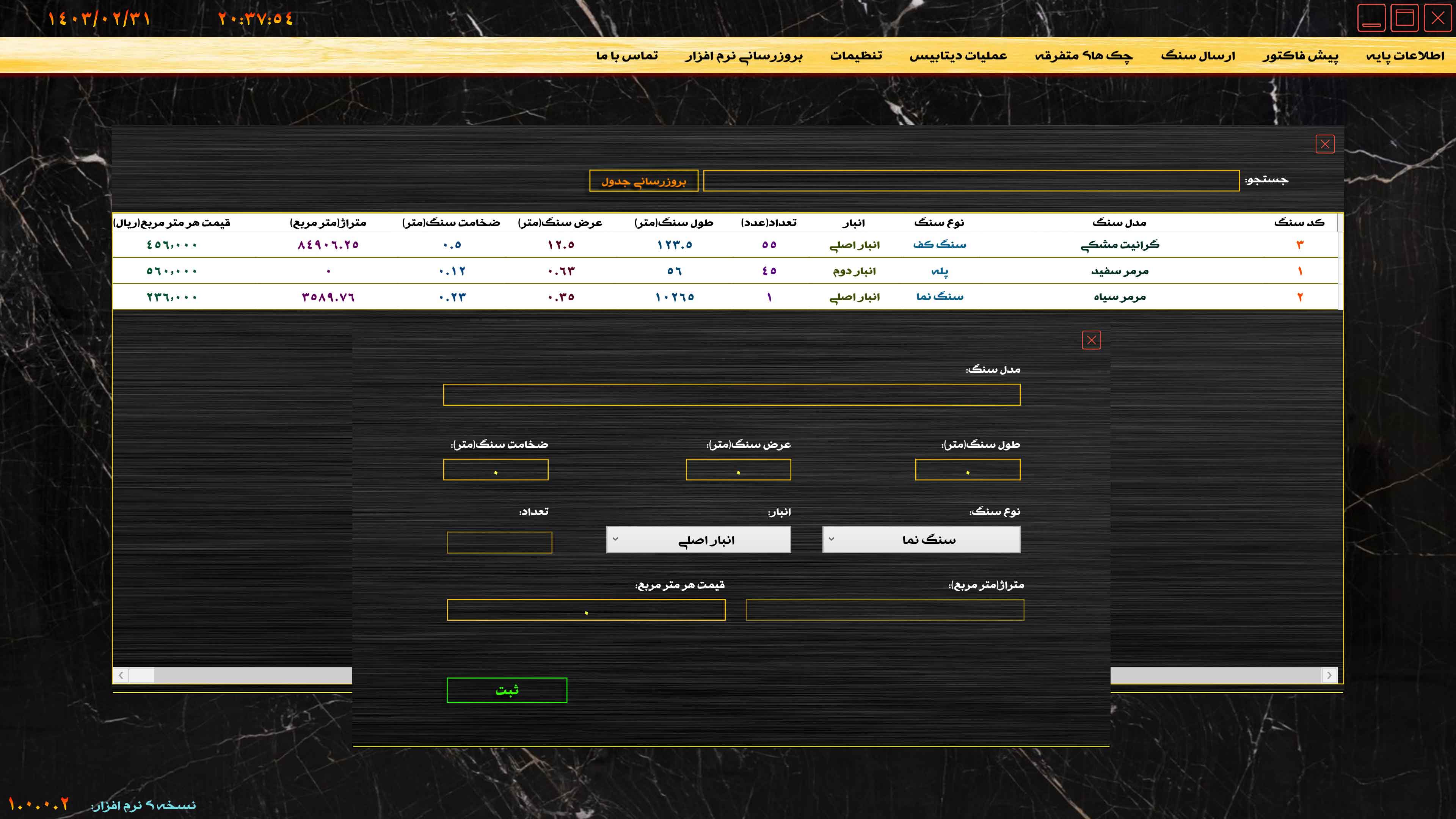
Task: Open the نوع سنگ dropdown showing سنگ نما
Action: pyautogui.click(x=921, y=540)
